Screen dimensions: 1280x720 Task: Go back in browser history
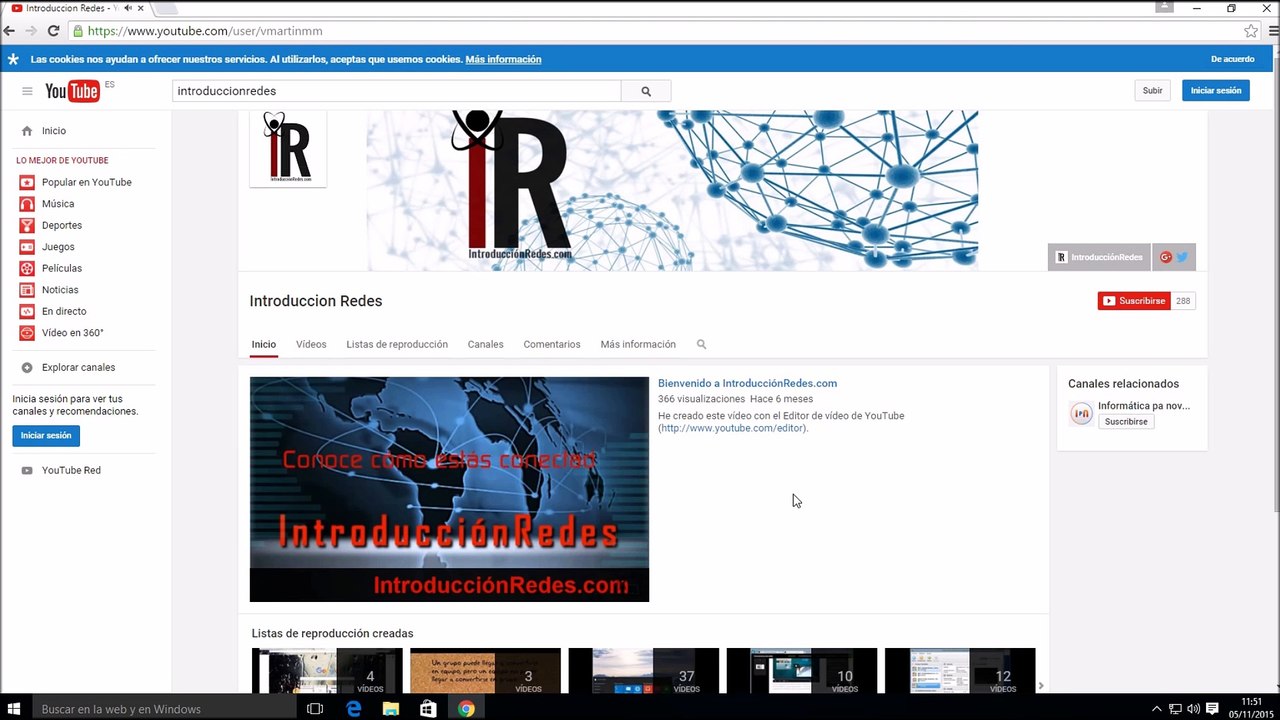(x=10, y=31)
